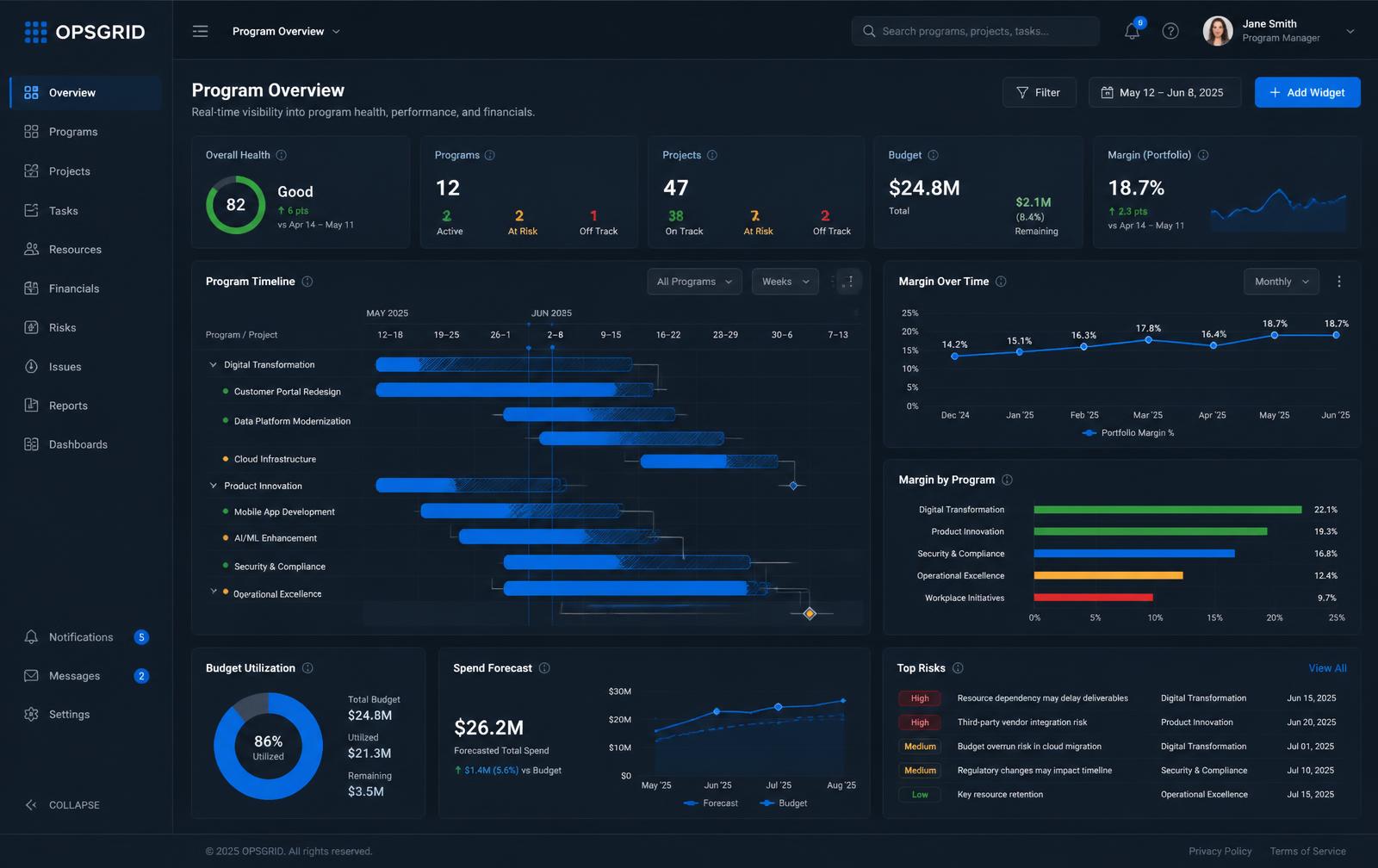Image resolution: width=1378 pixels, height=868 pixels.
Task: Click the OPSGRID logo icon
Action: [35, 32]
